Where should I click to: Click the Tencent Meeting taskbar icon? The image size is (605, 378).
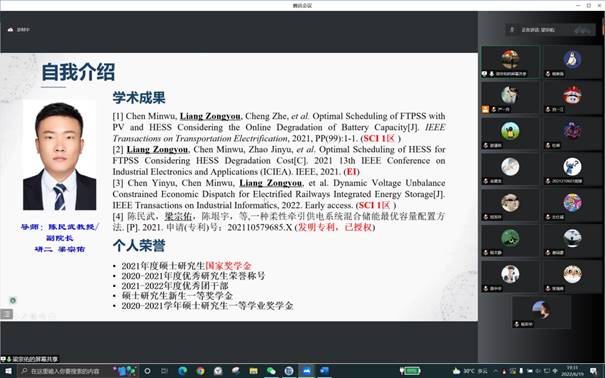307,371
